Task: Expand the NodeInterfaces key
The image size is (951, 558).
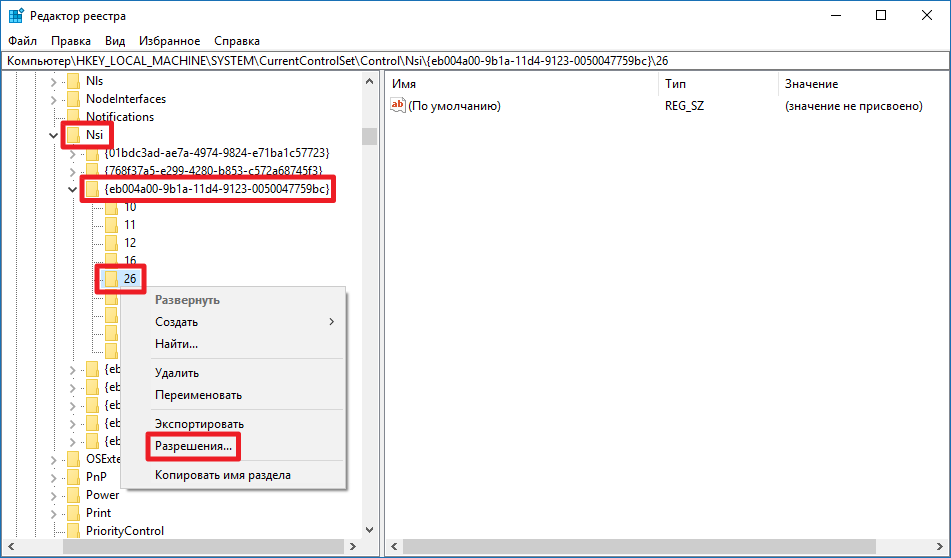Action: pos(53,99)
